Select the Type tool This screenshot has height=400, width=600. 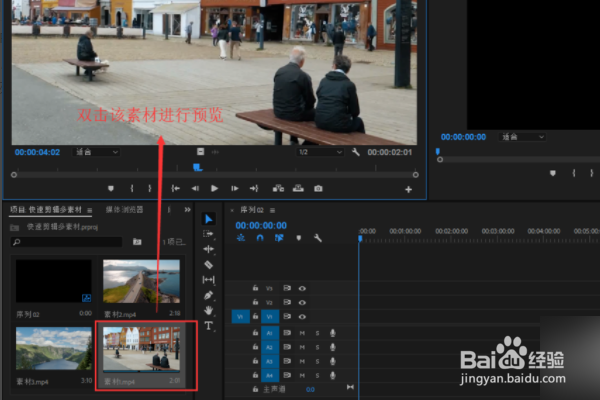tap(209, 326)
